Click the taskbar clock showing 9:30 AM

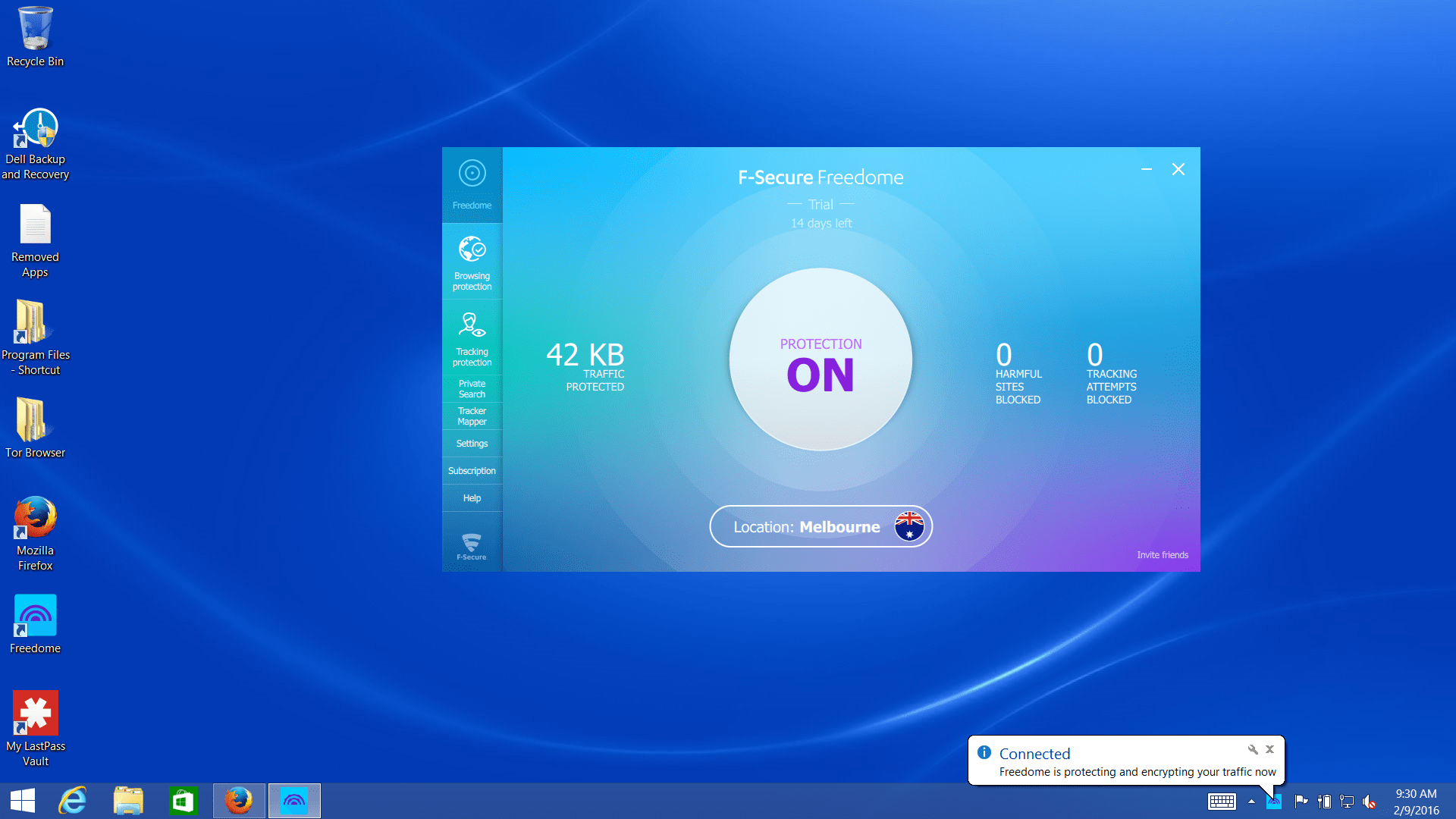coord(1415,802)
